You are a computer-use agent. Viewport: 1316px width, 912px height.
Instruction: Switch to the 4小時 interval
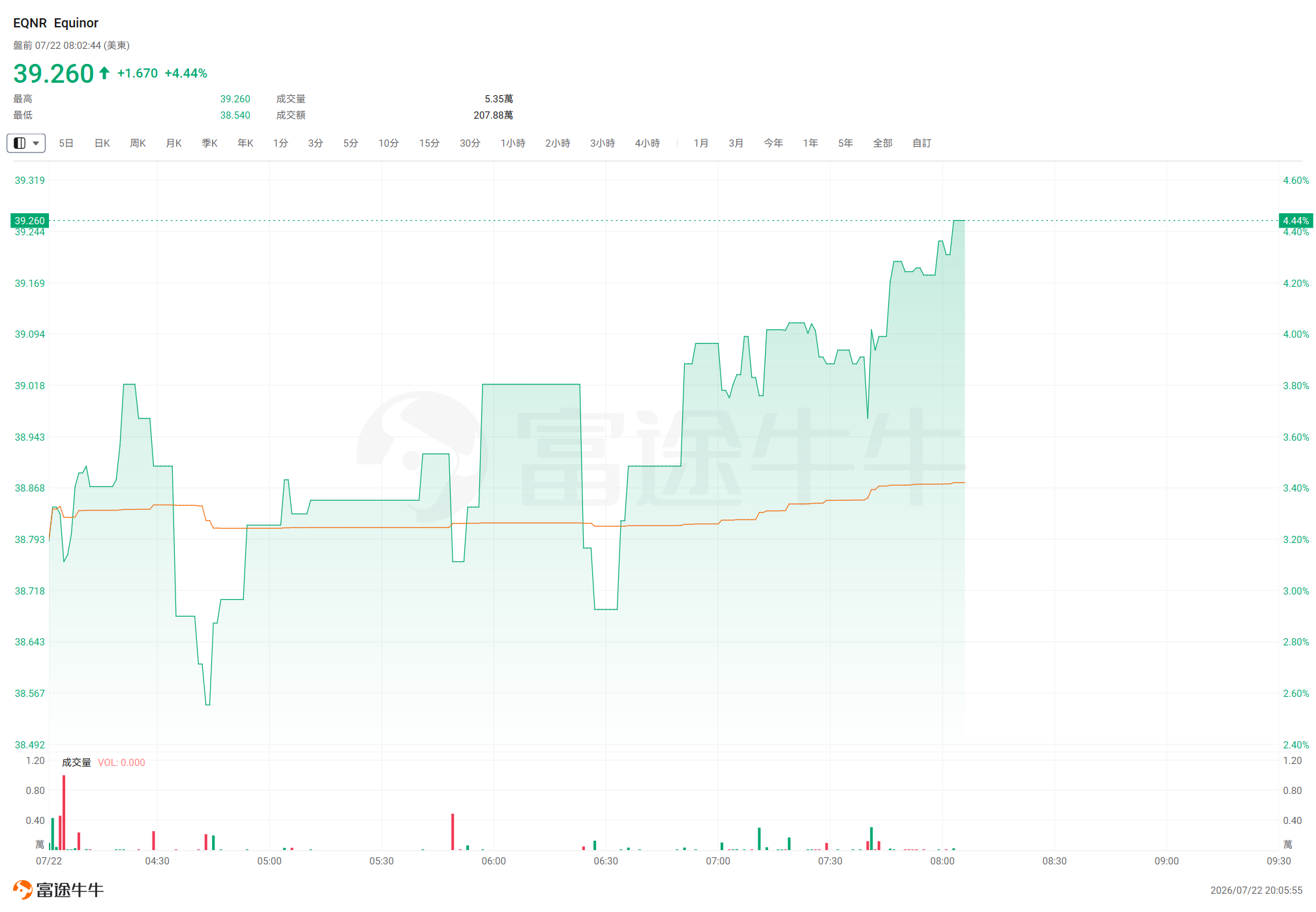[648, 143]
